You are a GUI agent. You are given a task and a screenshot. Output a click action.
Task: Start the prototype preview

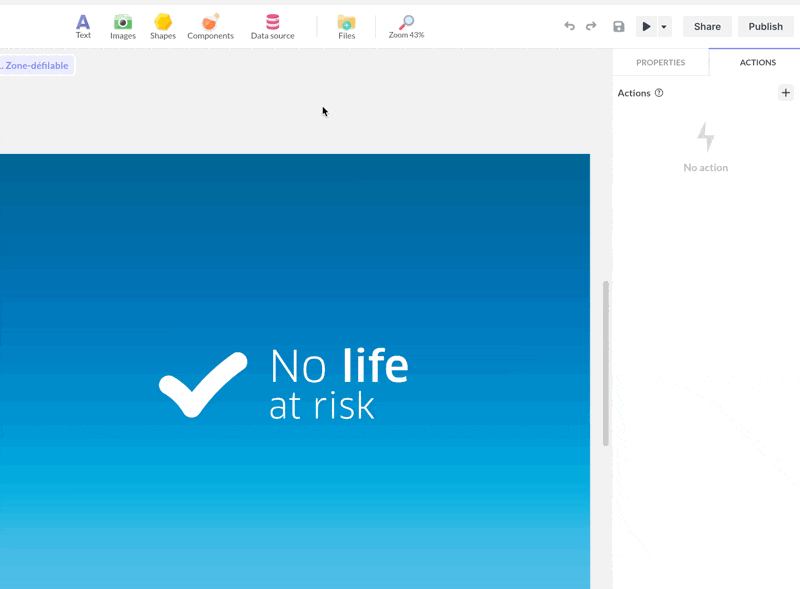[x=646, y=26]
